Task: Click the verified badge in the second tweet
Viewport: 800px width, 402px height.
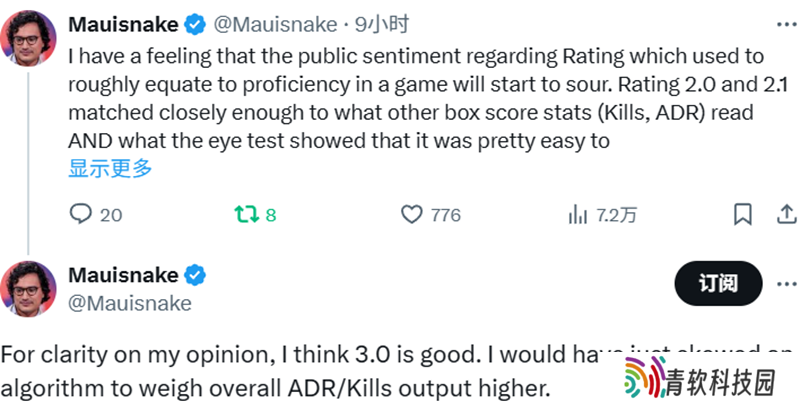Action: (198, 275)
